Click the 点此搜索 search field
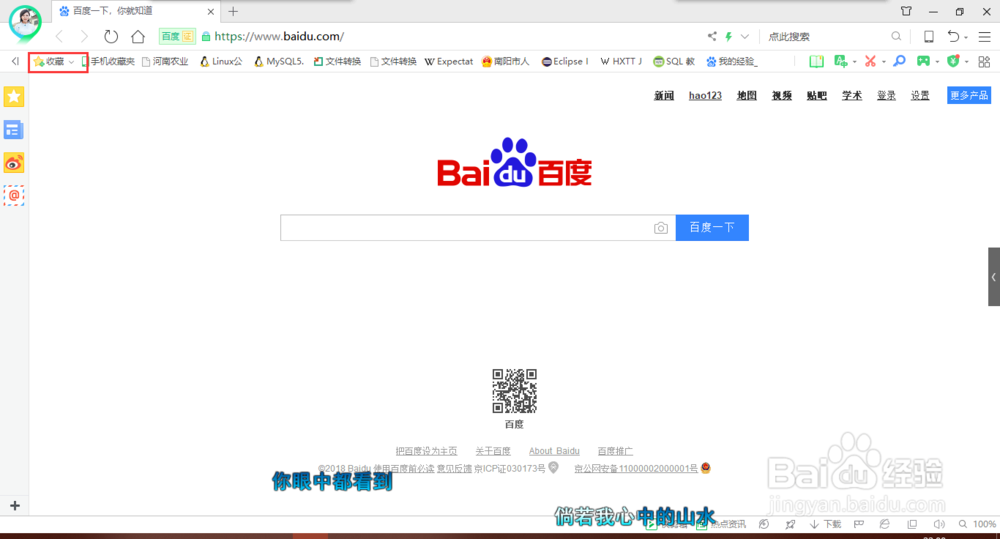 [826, 36]
